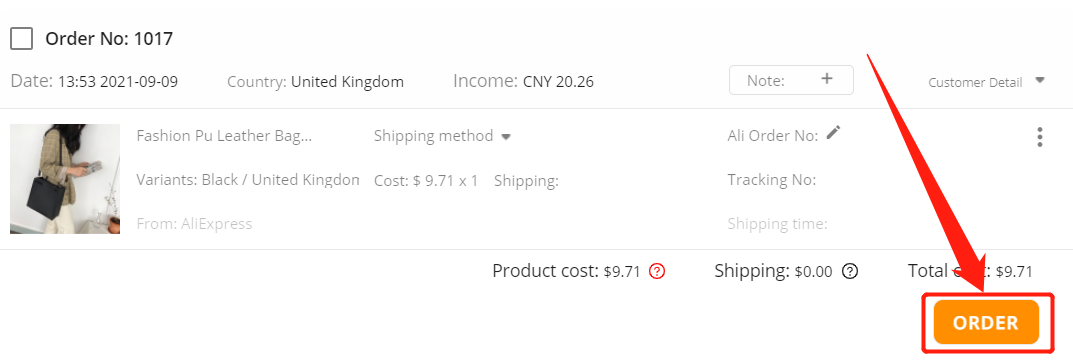Click the red product cost help icon
The width and height of the screenshot is (1073, 363).
click(657, 271)
